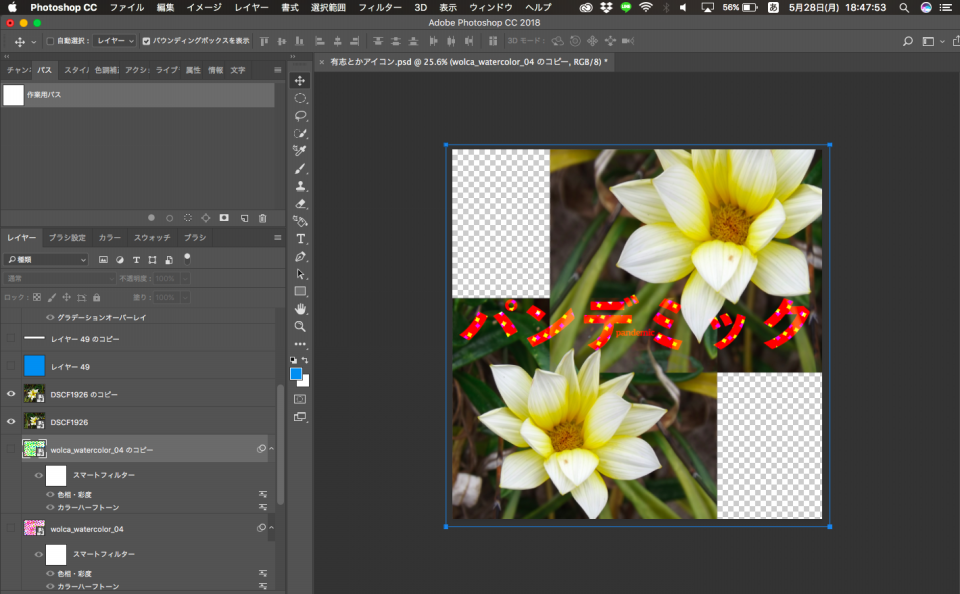The width and height of the screenshot is (960, 594).
Task: Open layer filter 種類 dropdown
Action: [x=47, y=260]
